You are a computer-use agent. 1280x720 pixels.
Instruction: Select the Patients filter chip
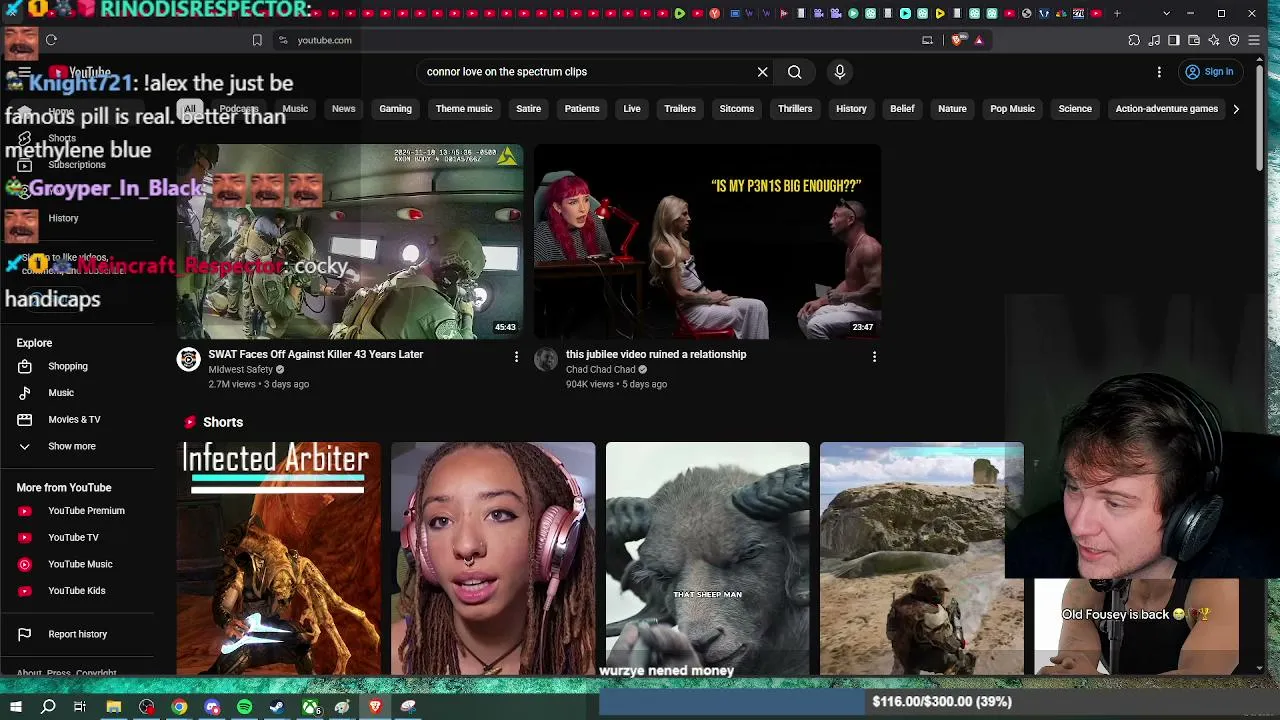(582, 109)
